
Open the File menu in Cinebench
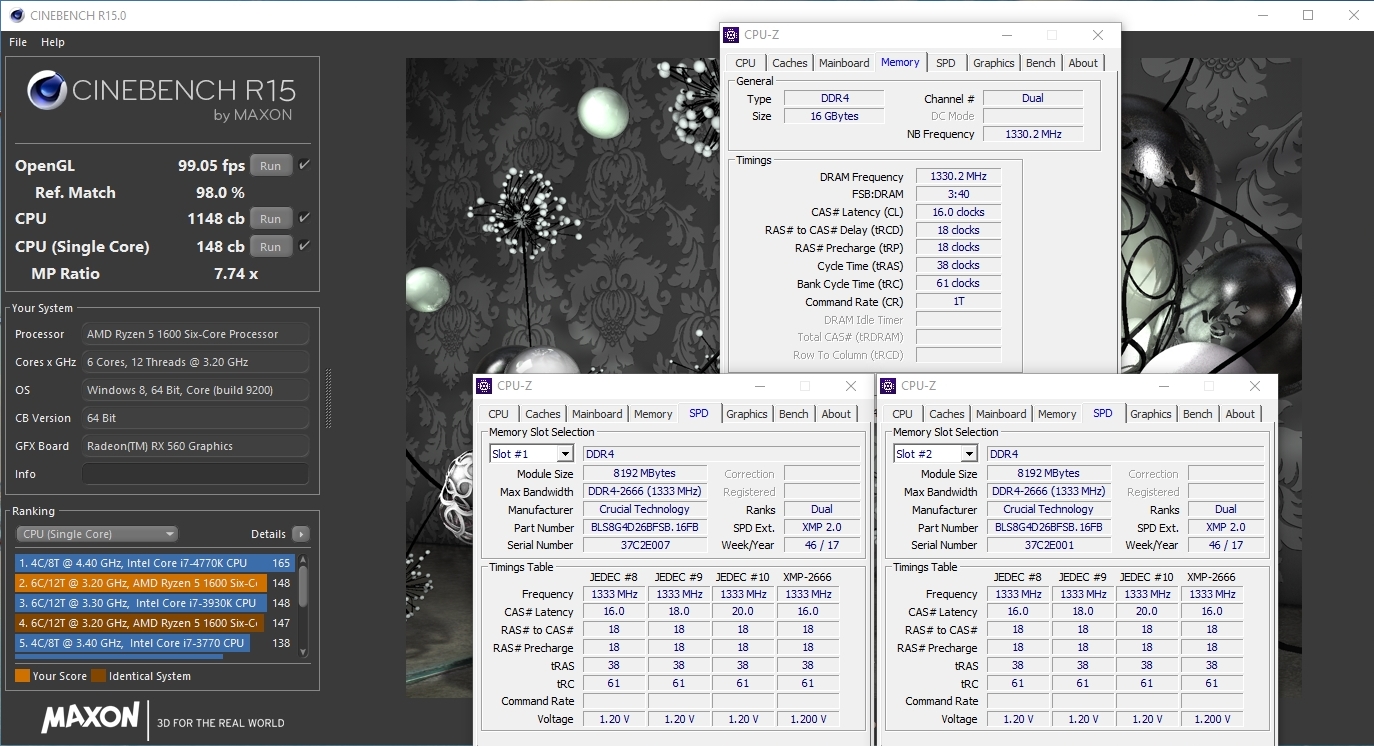point(18,42)
